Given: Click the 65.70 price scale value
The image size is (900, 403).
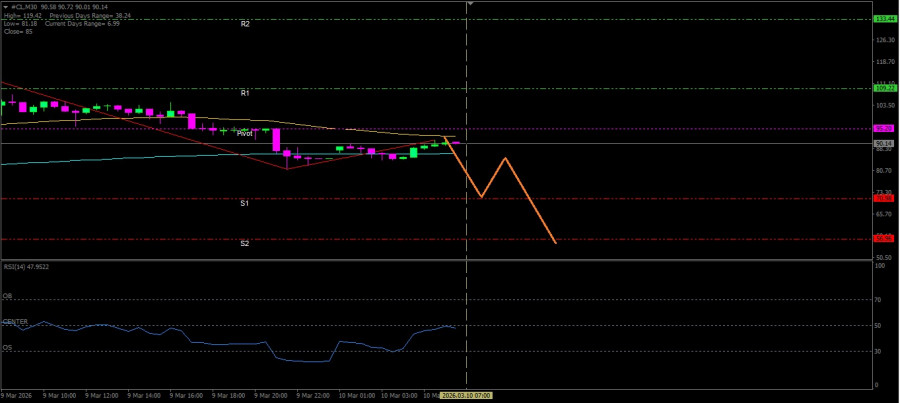Looking at the screenshot, I should [885, 214].
